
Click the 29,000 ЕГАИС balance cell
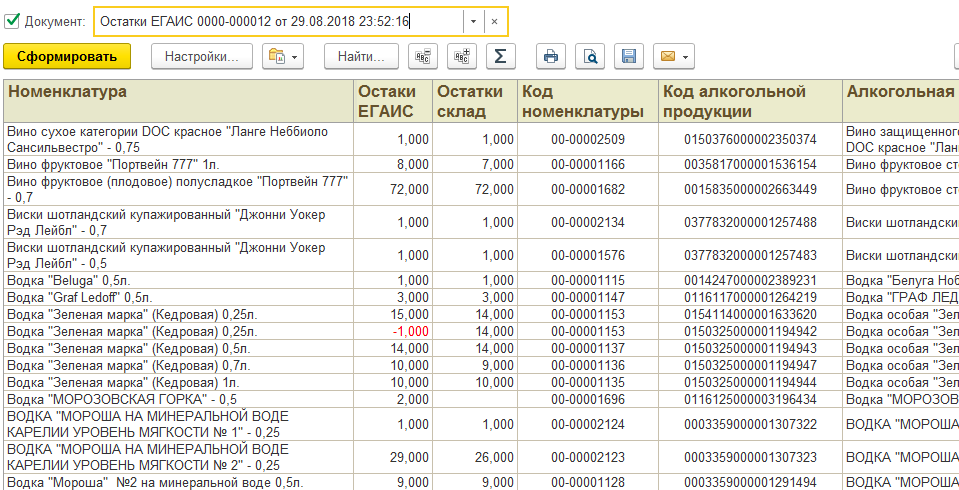tap(393, 458)
